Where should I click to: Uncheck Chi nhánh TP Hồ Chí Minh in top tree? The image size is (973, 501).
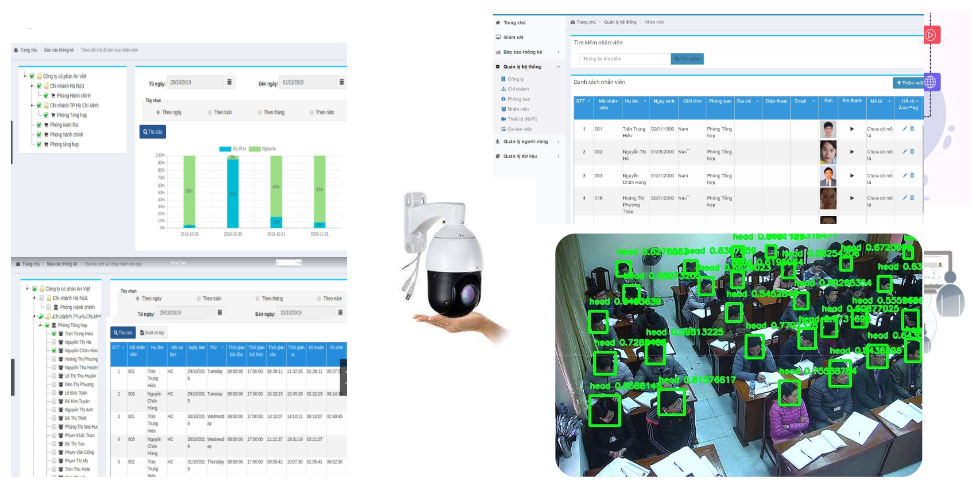click(x=41, y=105)
